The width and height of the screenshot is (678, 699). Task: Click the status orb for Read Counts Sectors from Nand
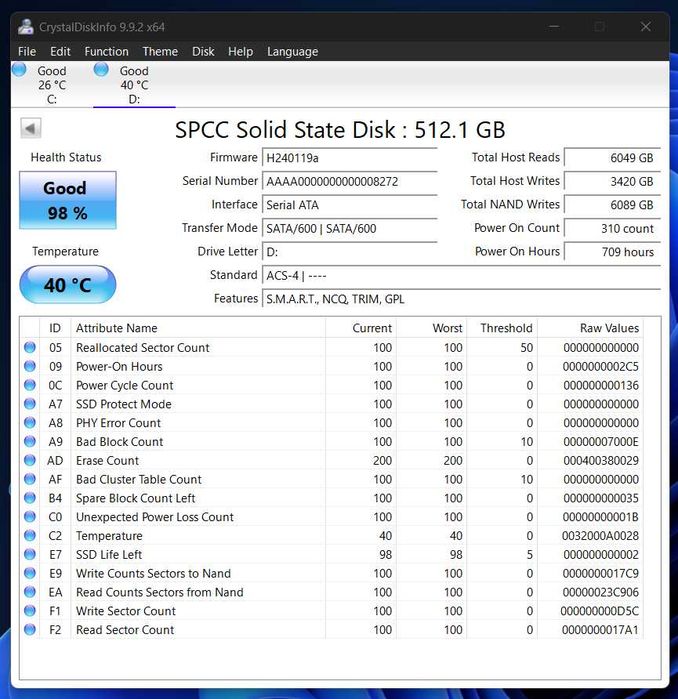click(30, 592)
